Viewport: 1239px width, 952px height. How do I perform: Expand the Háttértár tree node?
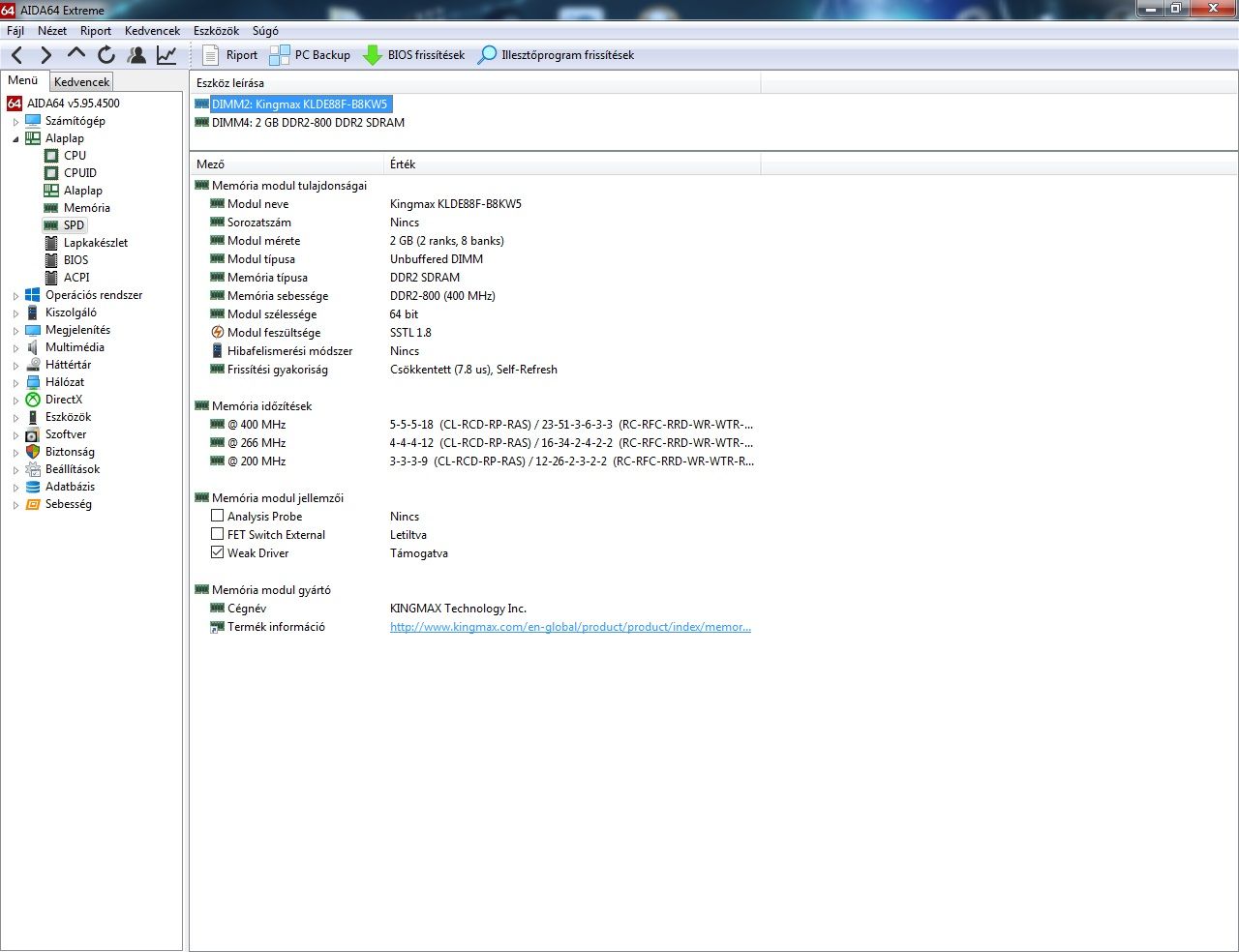15,365
